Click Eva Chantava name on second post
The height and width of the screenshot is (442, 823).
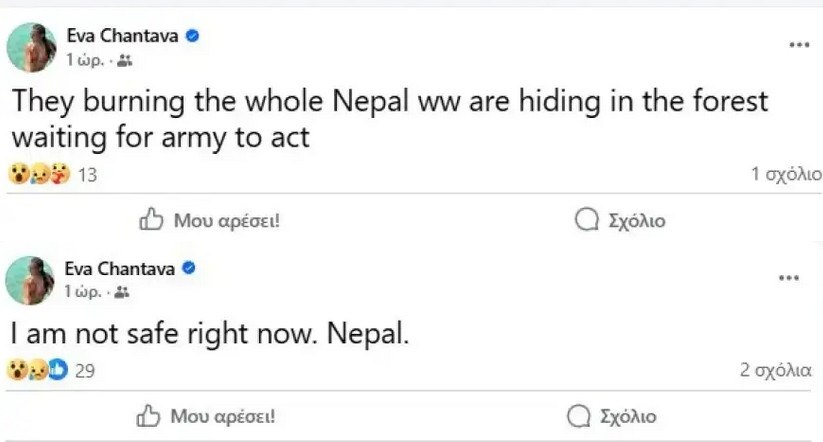pos(119,269)
